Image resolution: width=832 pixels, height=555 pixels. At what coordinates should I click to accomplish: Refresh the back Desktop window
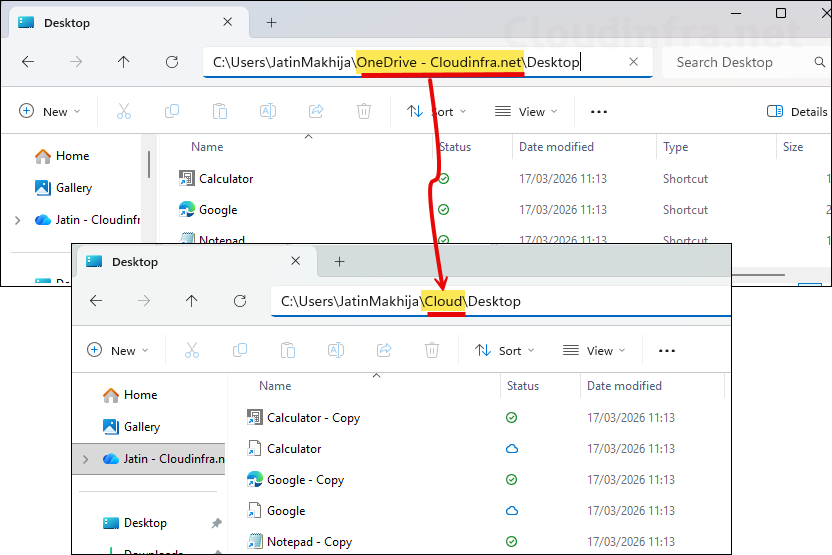point(172,62)
